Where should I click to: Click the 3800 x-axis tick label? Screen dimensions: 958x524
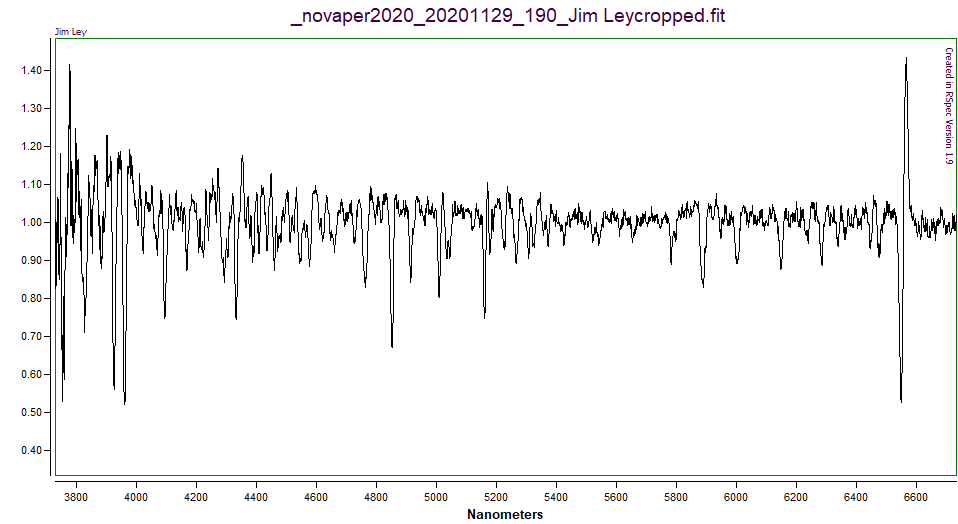76,494
